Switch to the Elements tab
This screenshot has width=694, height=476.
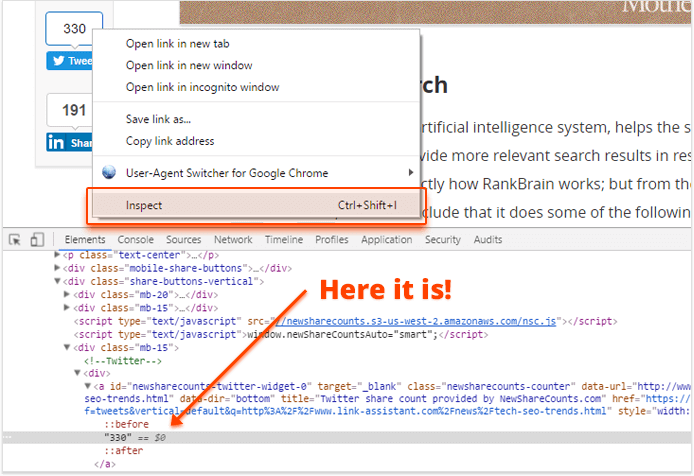coord(85,240)
